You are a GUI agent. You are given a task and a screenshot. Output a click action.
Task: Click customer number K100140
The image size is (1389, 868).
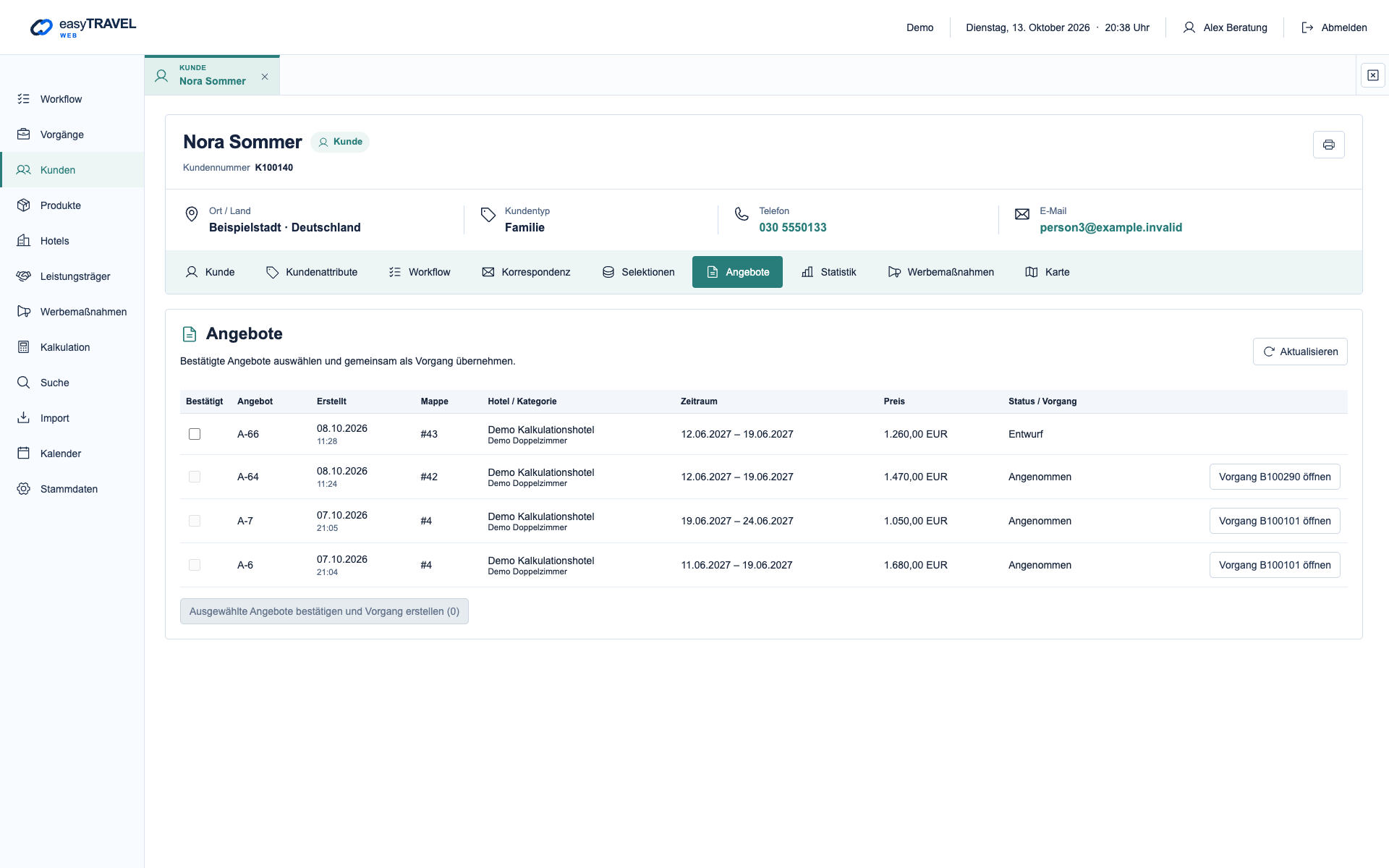(274, 168)
